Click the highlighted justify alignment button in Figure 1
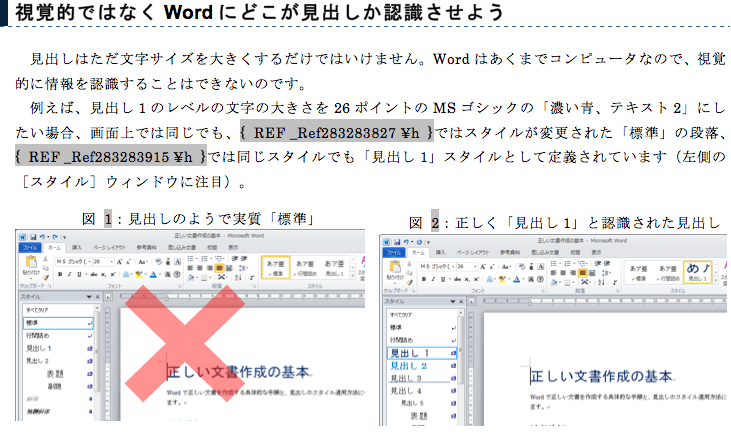Viewport: 731px width, 446px height. (219, 268)
